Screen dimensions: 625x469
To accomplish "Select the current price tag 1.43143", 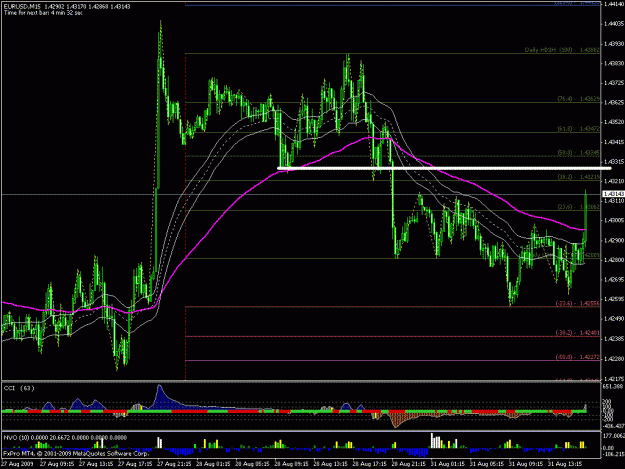I will [x=612, y=194].
